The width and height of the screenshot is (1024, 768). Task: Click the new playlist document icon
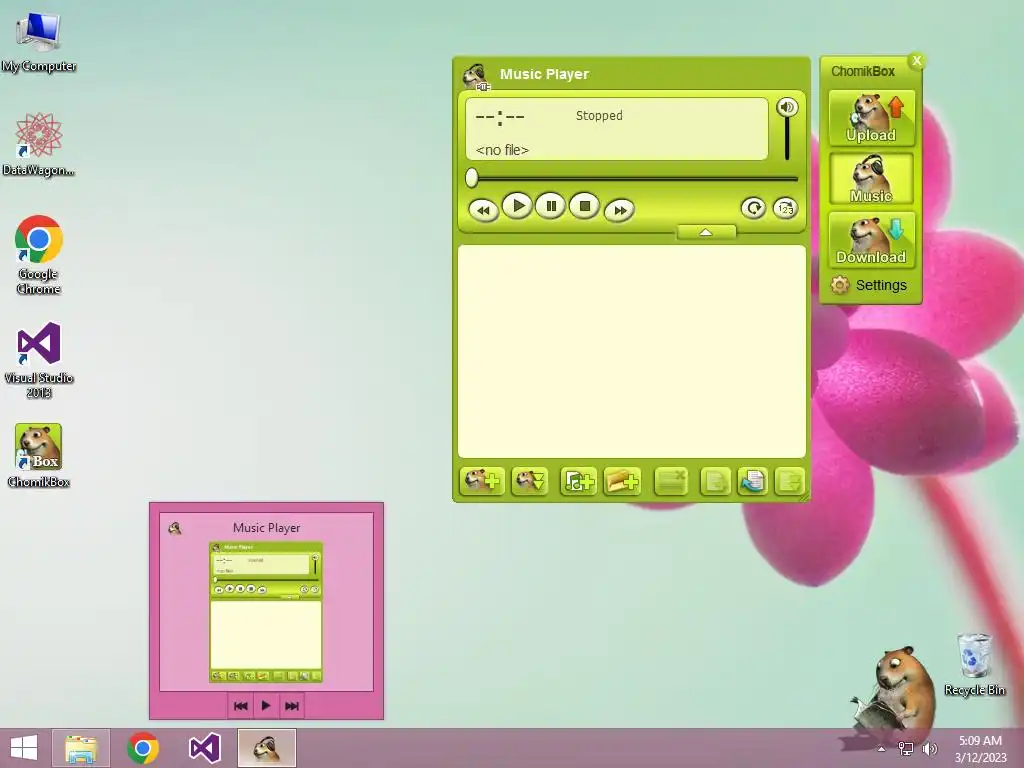[x=715, y=481]
